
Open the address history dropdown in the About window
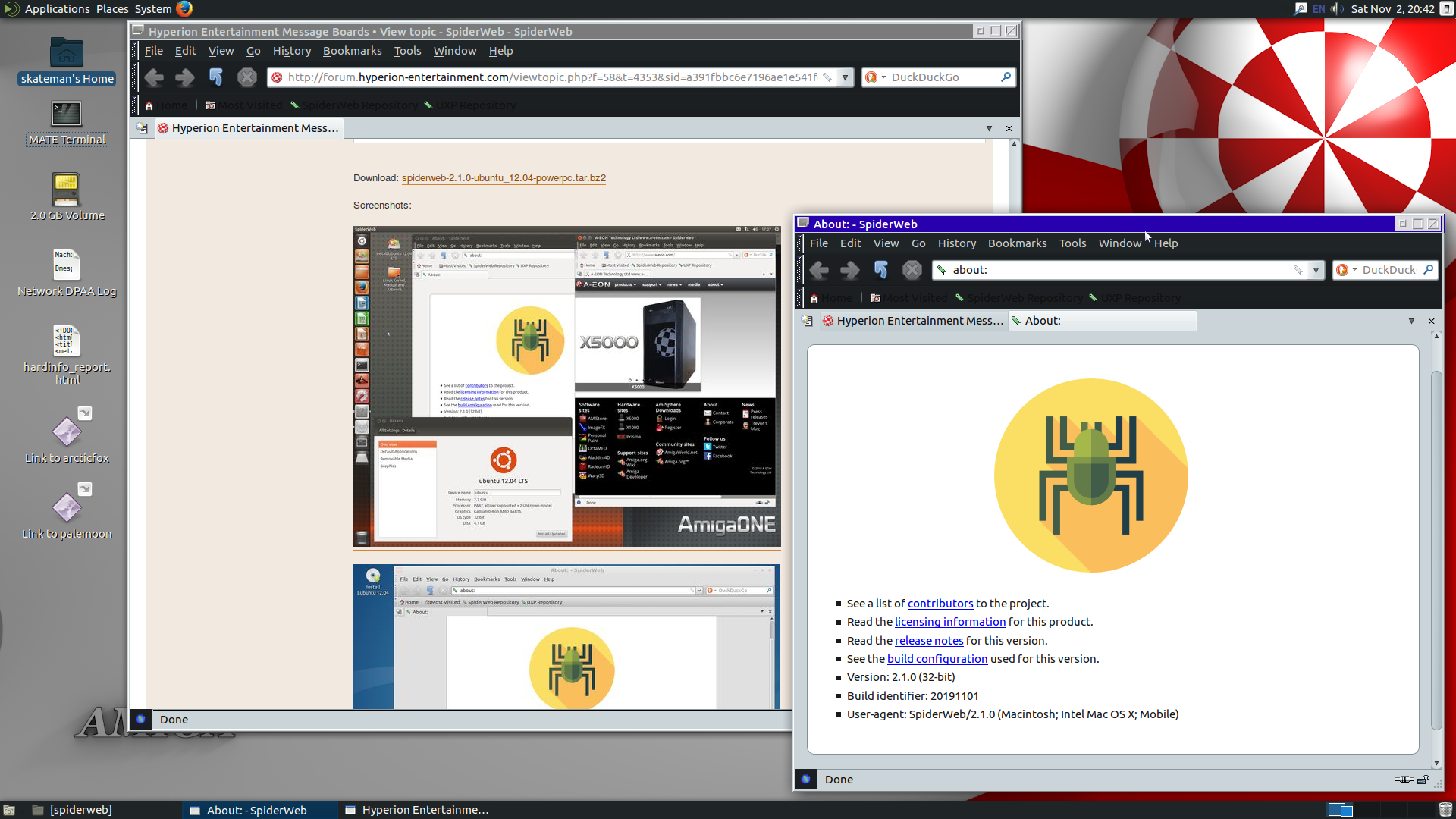pos(1316,270)
